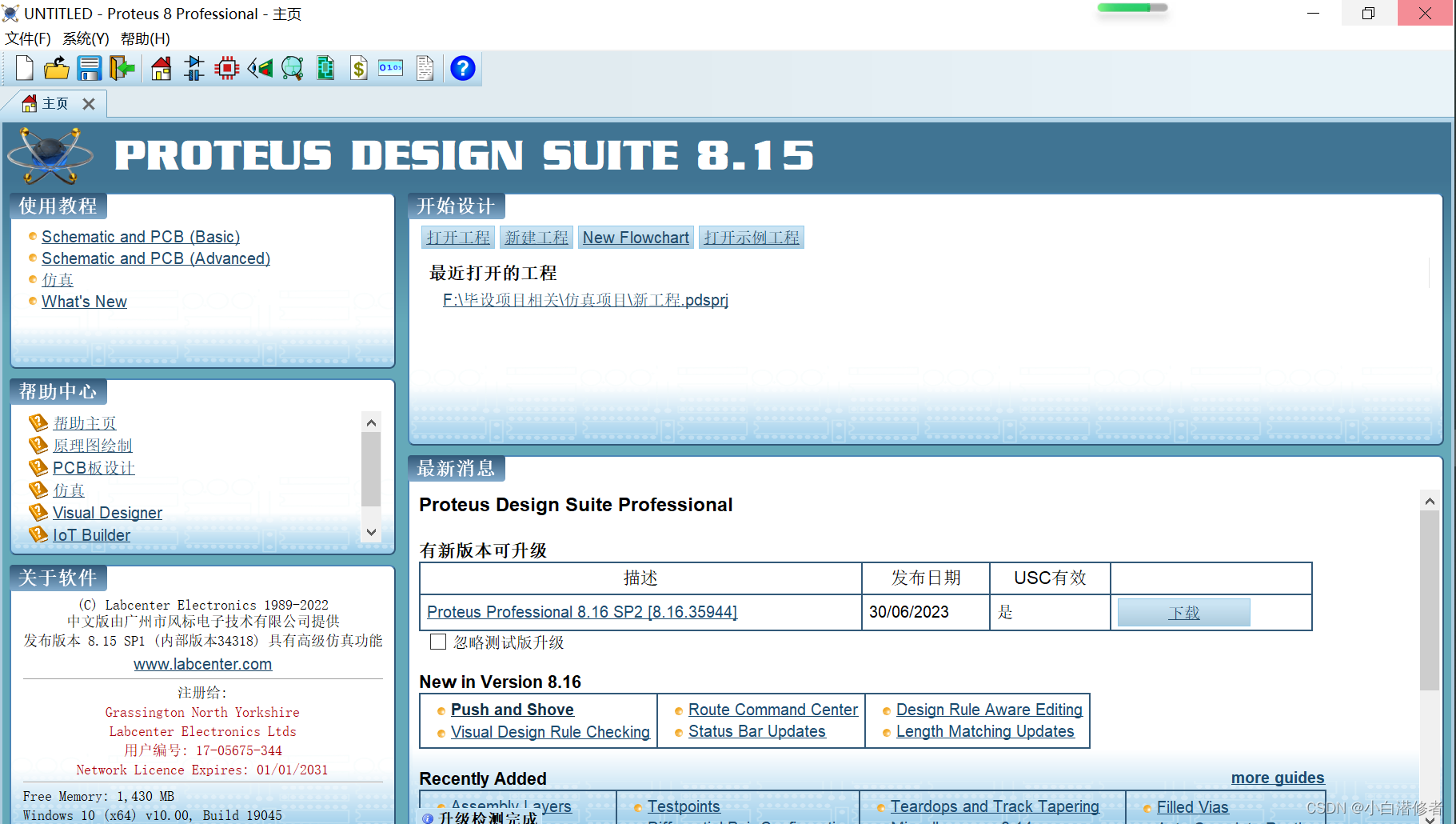Click the 新建工程 button
Screen dimensions: 1456x824
(x=537, y=238)
